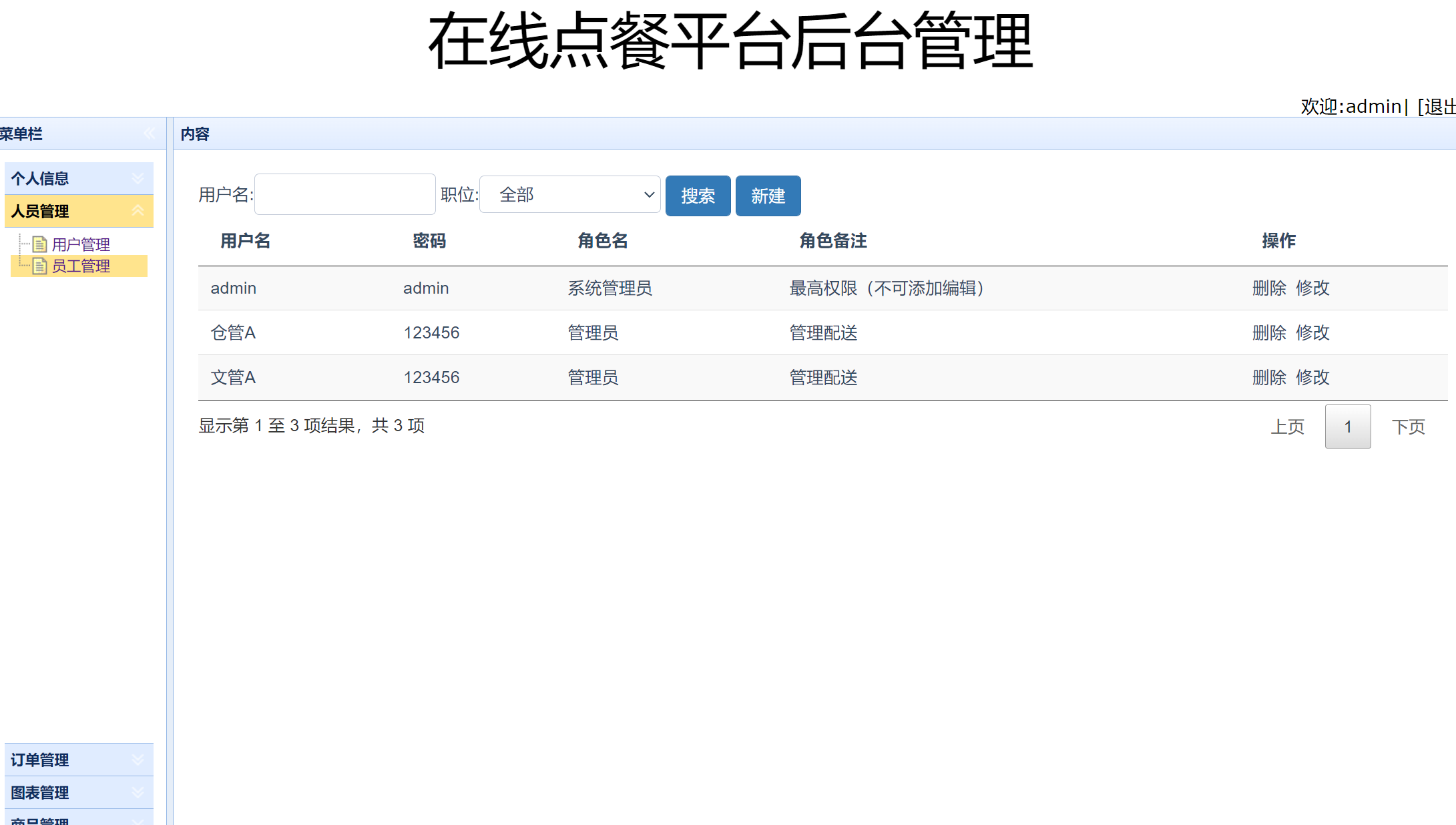Select 员工管理 in the tree
This screenshot has width=1456, height=825.
coord(81,266)
